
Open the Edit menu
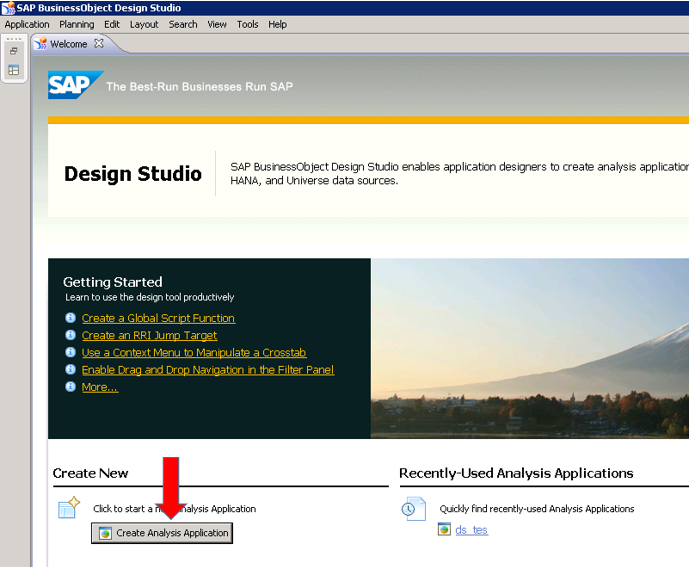(x=112, y=24)
